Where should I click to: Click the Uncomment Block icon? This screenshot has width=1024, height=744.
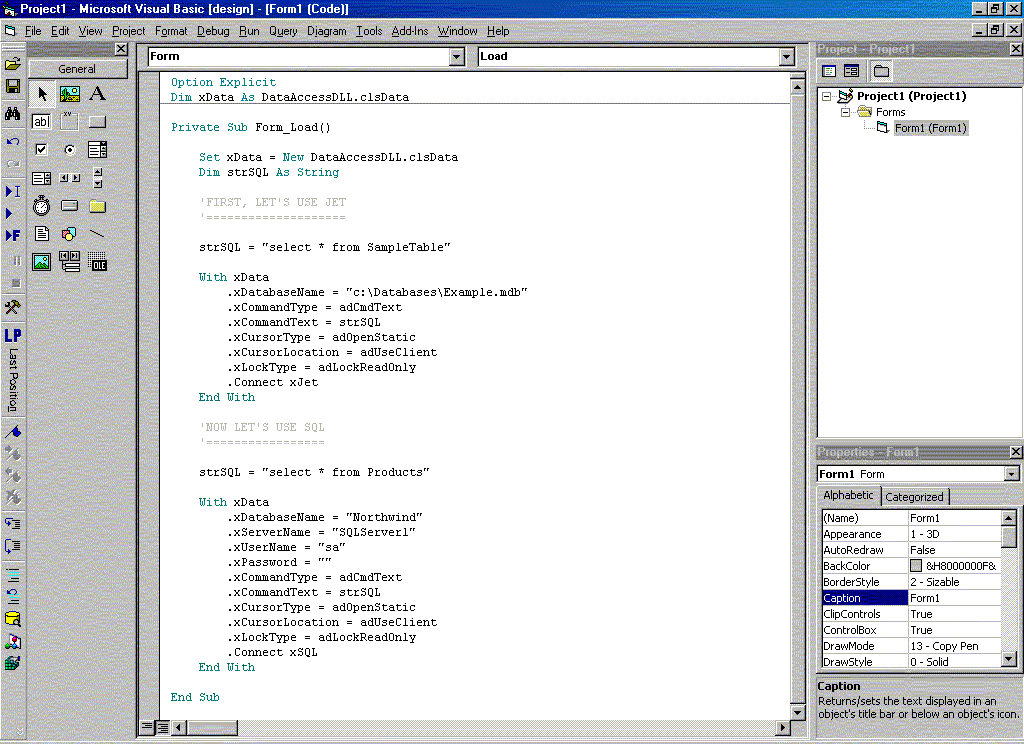(x=12, y=596)
